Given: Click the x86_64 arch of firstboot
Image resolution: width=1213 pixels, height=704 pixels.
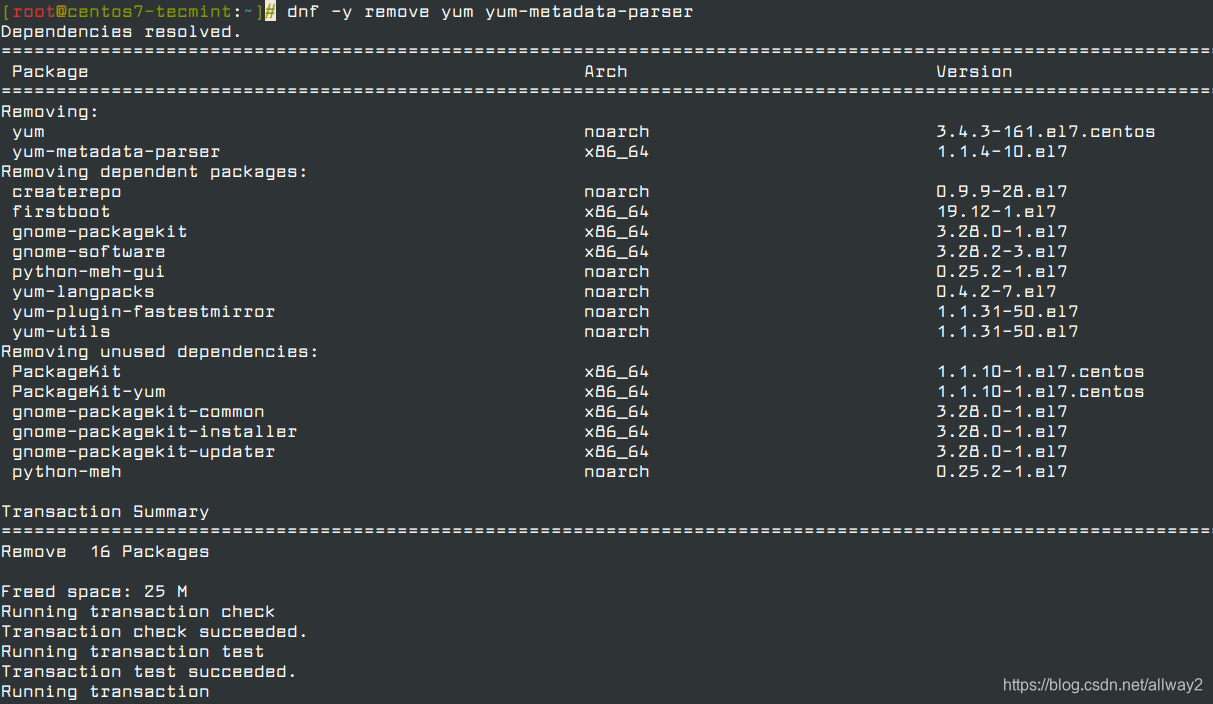Looking at the screenshot, I should 617,212.
